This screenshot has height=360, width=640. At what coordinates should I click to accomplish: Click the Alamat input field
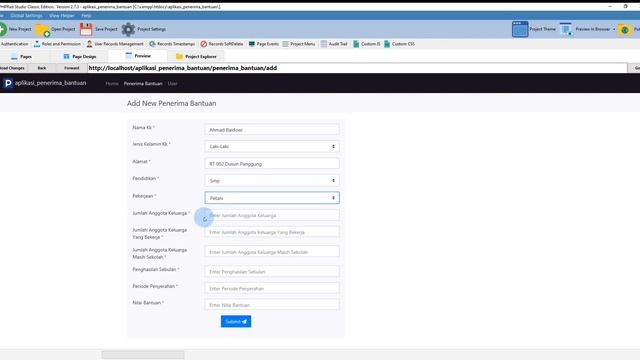point(272,164)
